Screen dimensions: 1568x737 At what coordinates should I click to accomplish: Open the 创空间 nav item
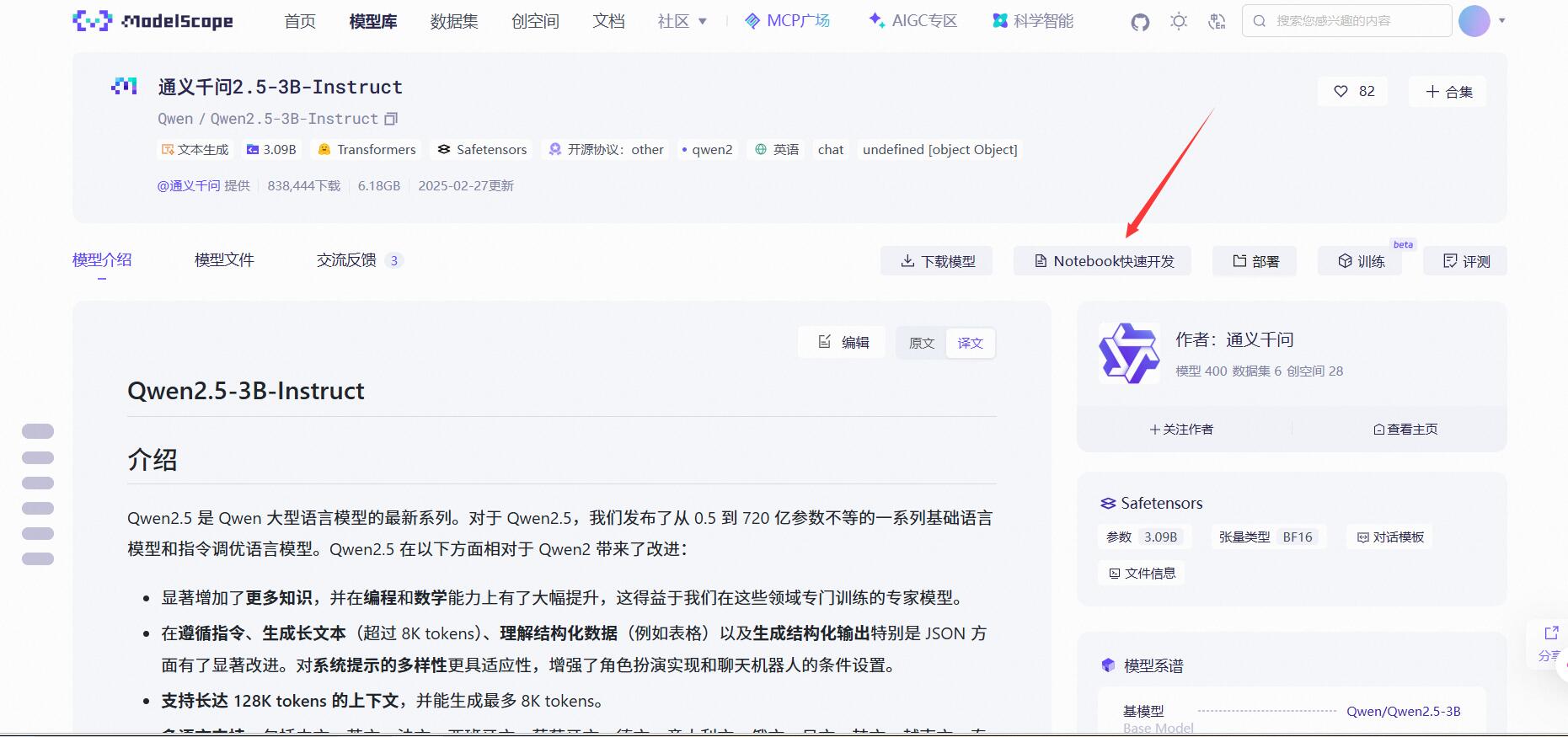coord(535,21)
